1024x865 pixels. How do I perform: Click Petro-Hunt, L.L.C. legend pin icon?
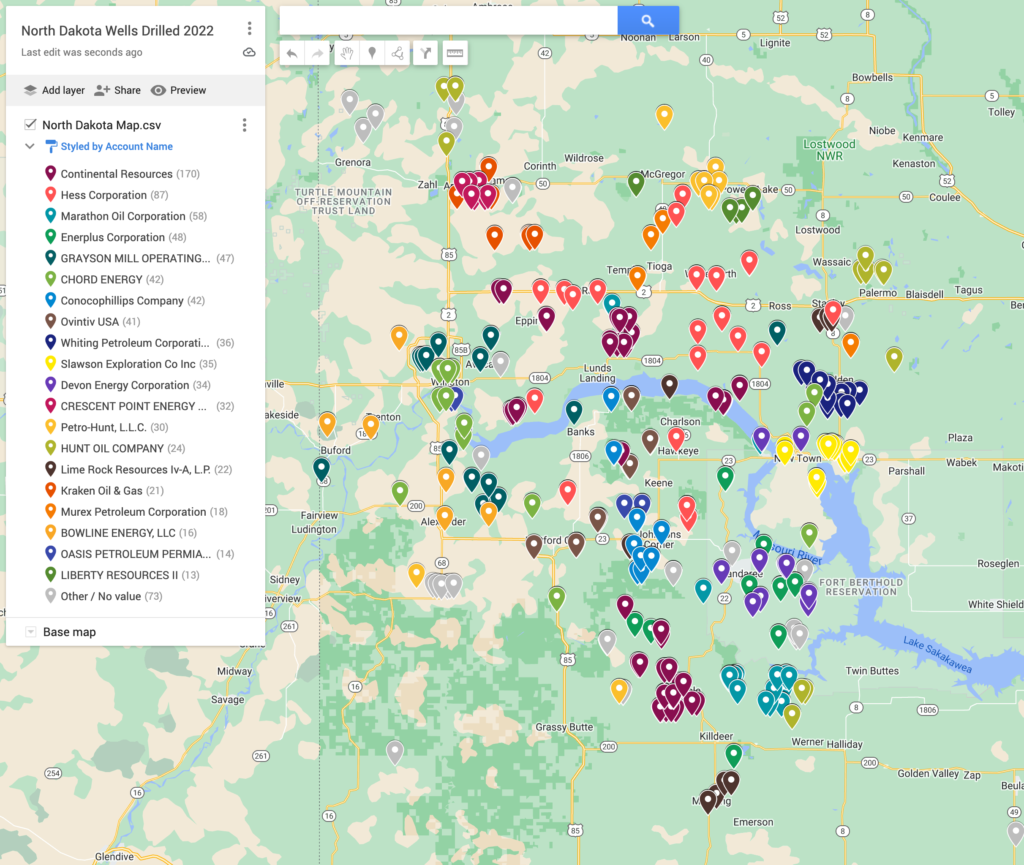click(50, 427)
